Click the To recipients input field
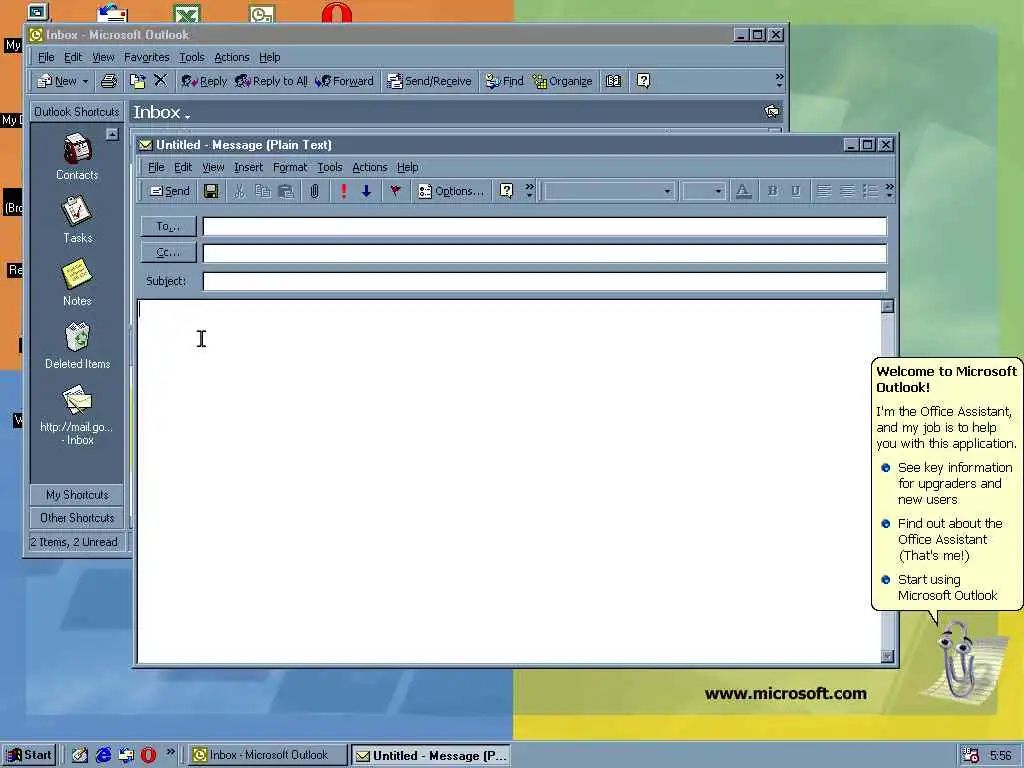 click(545, 227)
